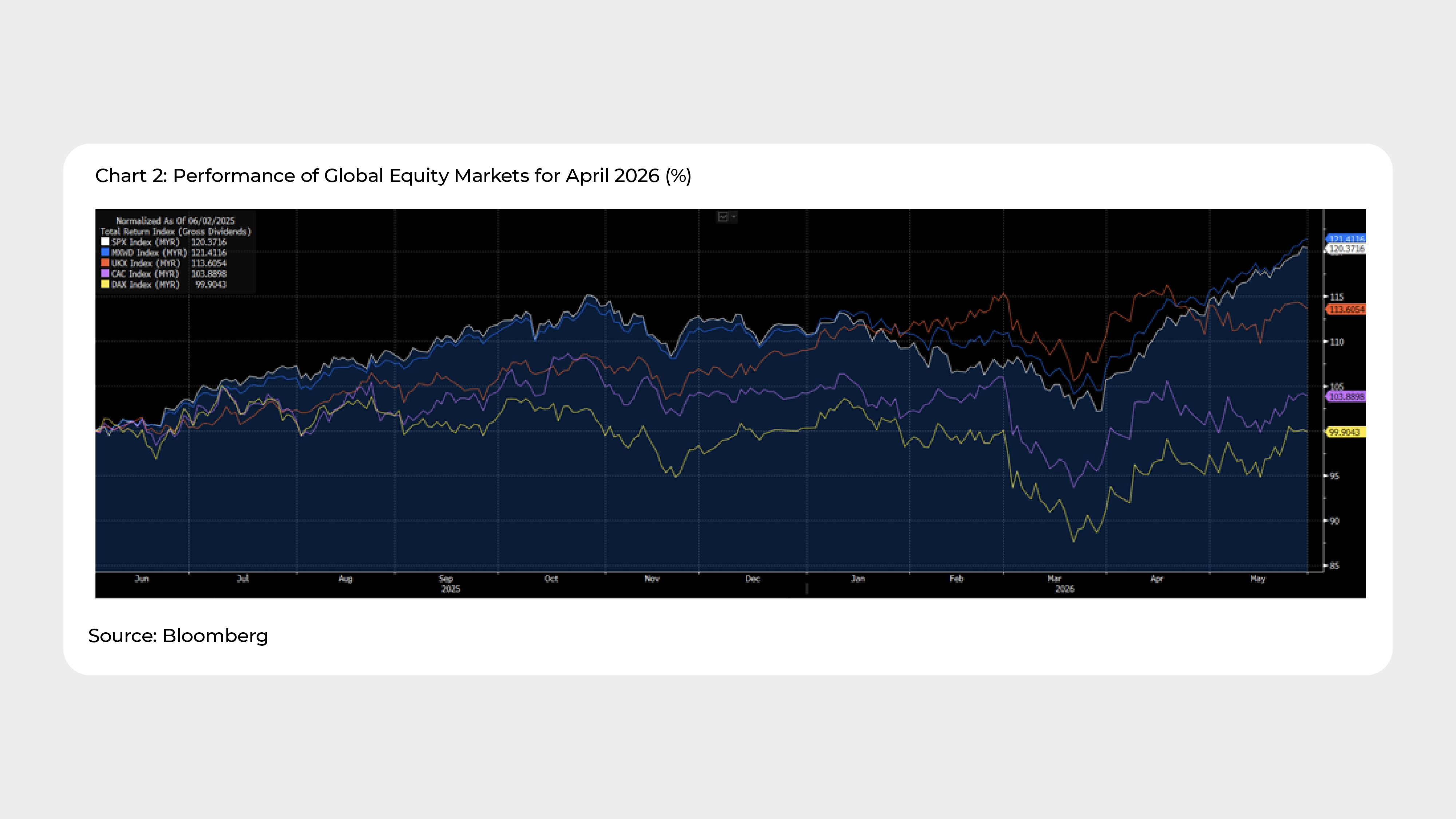
Task: Click the orange UKX Index legend swatch
Action: pos(104,263)
